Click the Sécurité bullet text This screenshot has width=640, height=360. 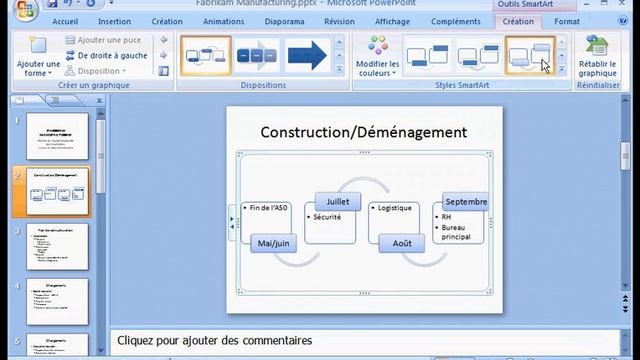point(327,217)
